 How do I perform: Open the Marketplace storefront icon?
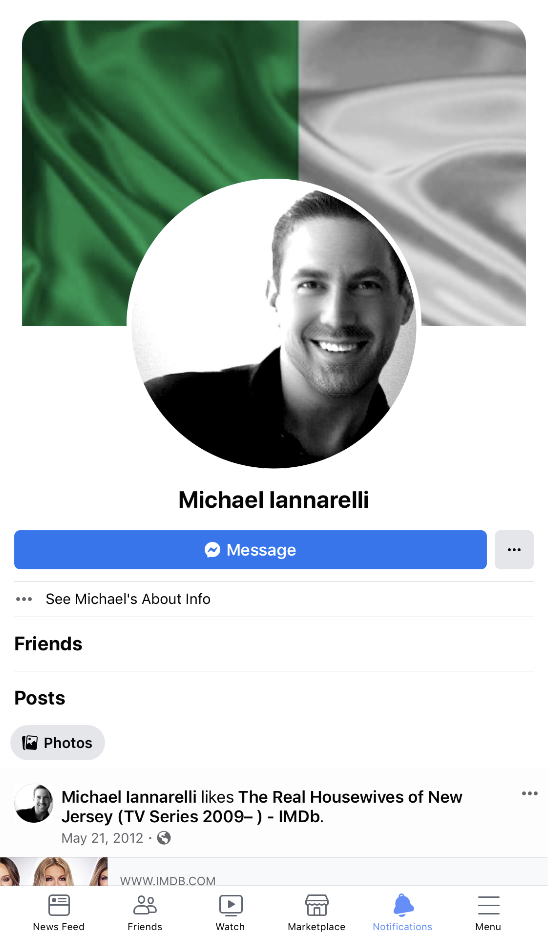click(316, 905)
